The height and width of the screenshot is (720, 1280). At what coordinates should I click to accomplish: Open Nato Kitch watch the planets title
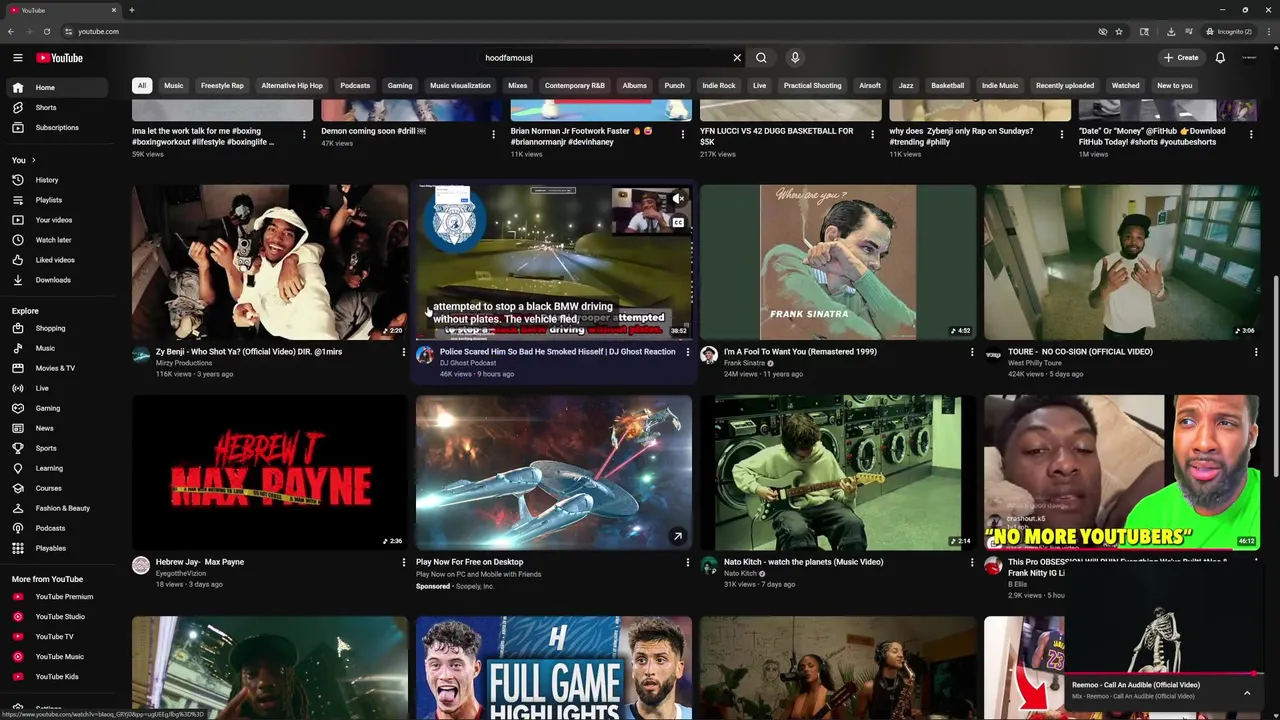(x=804, y=562)
